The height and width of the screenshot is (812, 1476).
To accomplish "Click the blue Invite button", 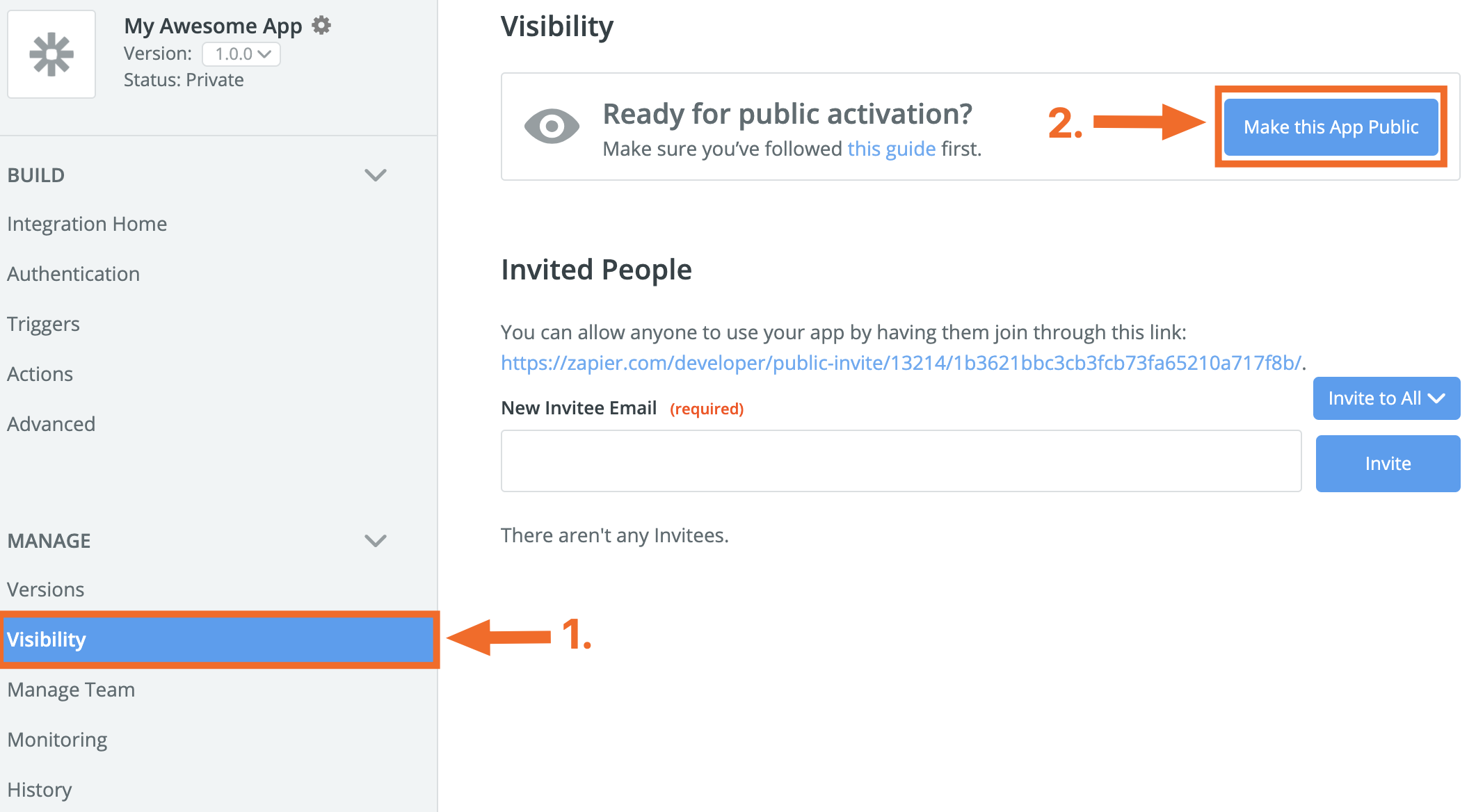I will [x=1388, y=464].
